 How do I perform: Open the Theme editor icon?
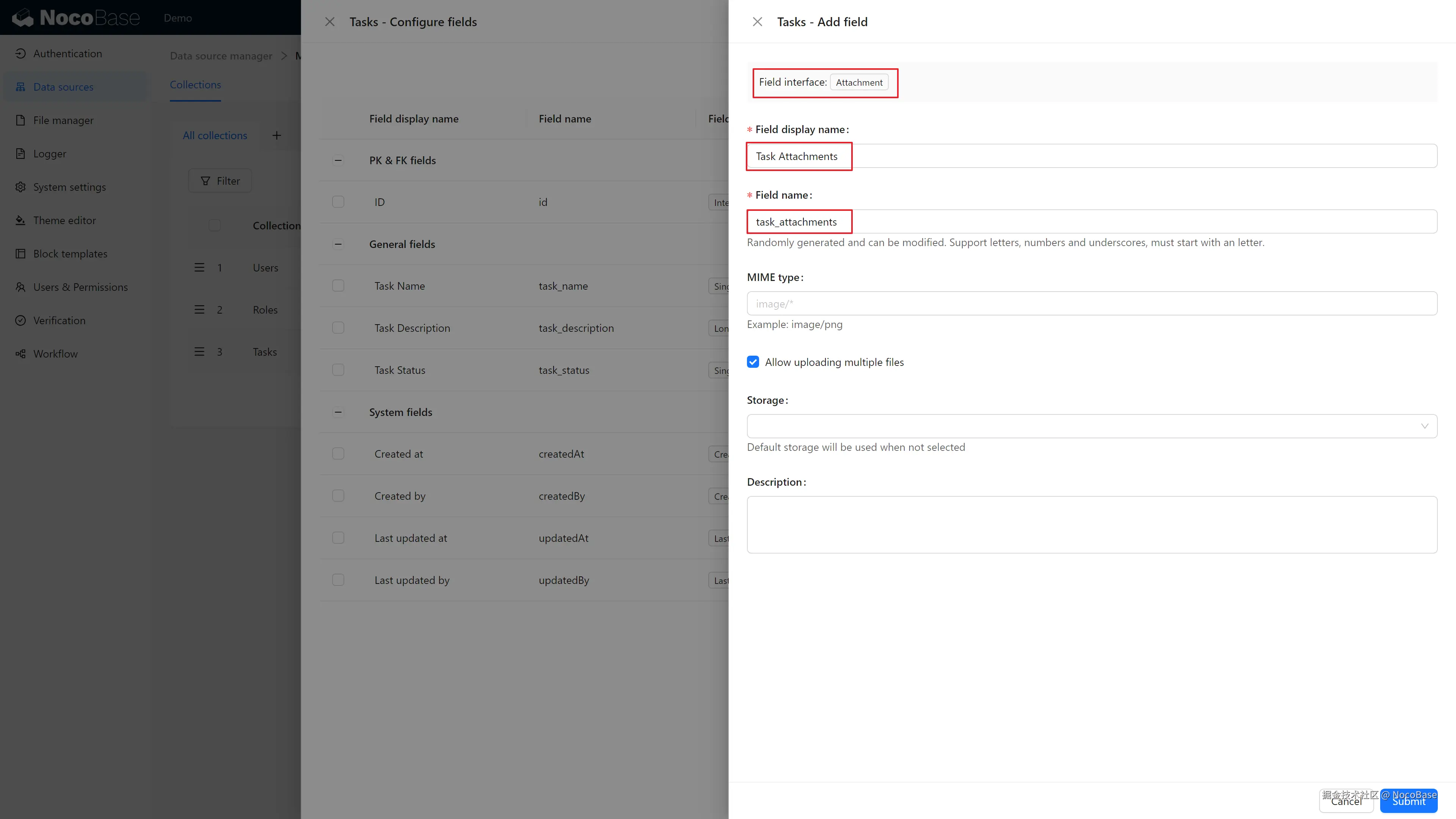[x=20, y=220]
